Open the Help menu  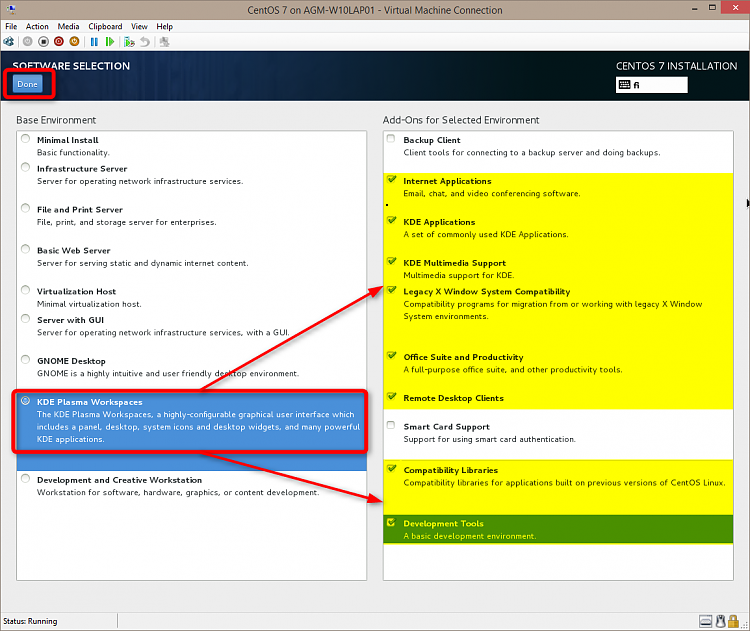tap(165, 26)
